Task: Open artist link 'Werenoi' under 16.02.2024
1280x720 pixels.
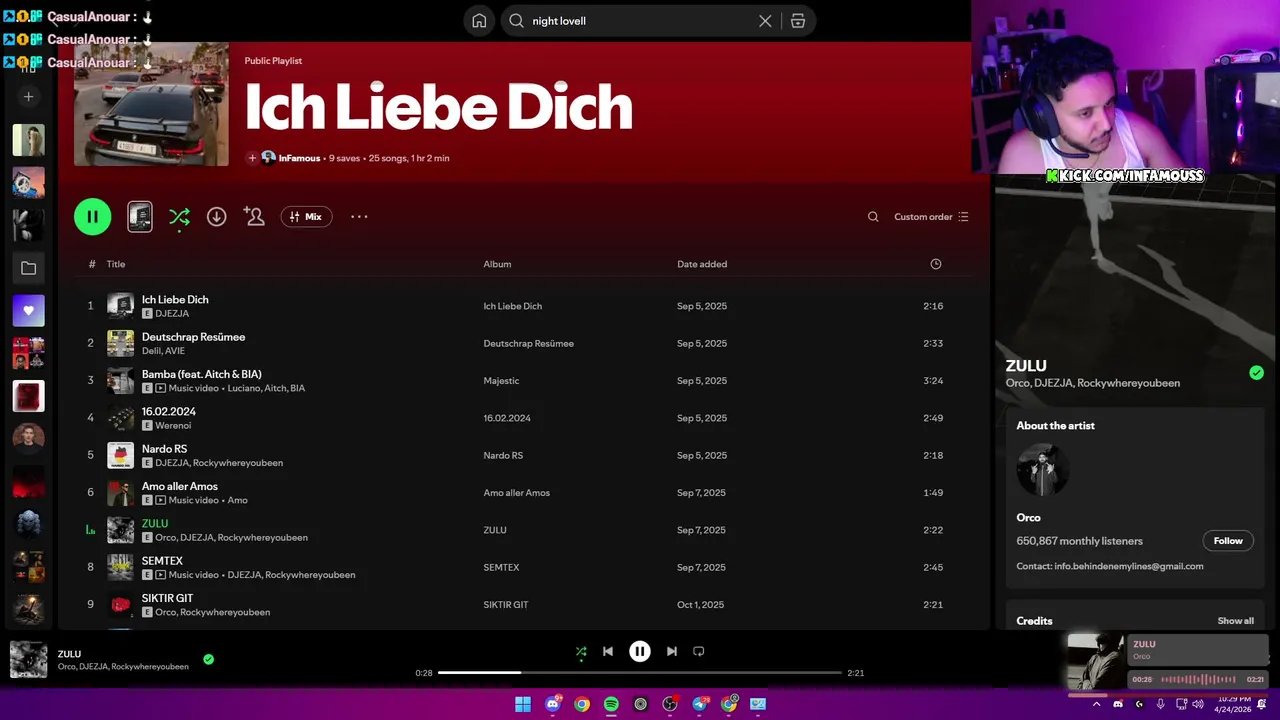Action: [173, 425]
